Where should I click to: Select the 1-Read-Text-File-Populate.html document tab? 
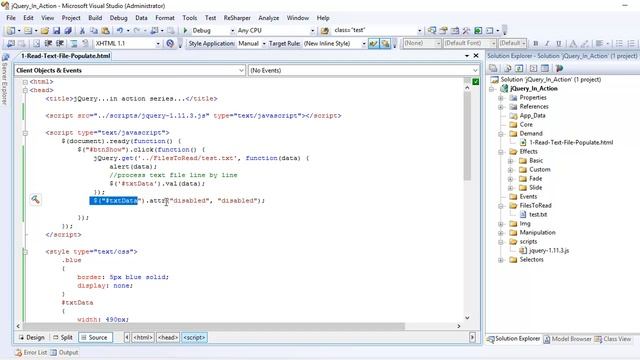click(65, 56)
